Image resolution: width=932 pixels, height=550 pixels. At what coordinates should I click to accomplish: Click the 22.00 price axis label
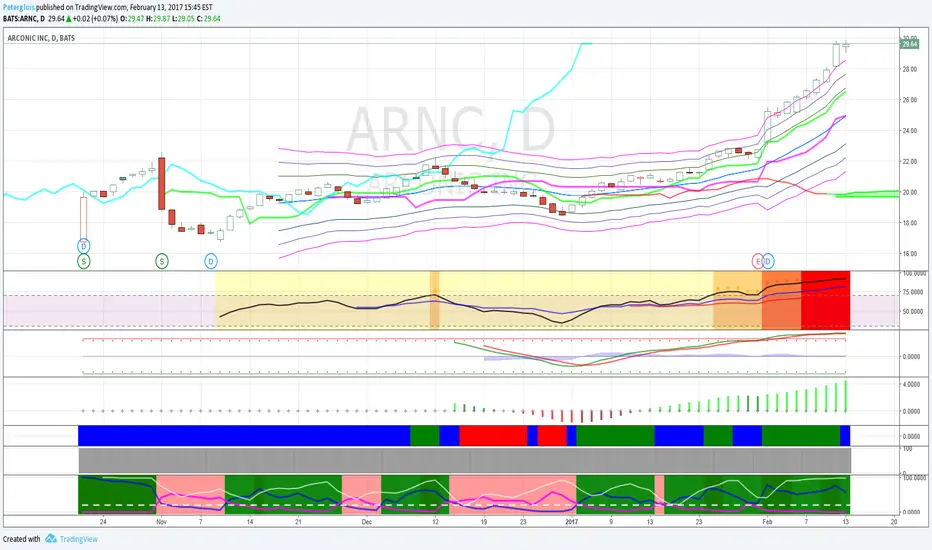(909, 162)
